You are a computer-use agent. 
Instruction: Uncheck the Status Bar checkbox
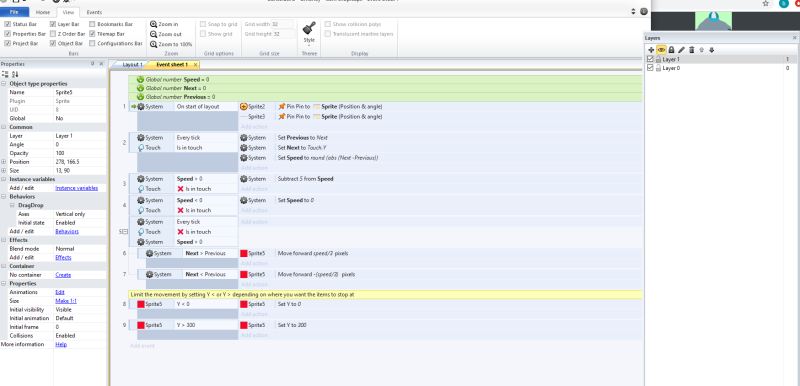pos(8,24)
